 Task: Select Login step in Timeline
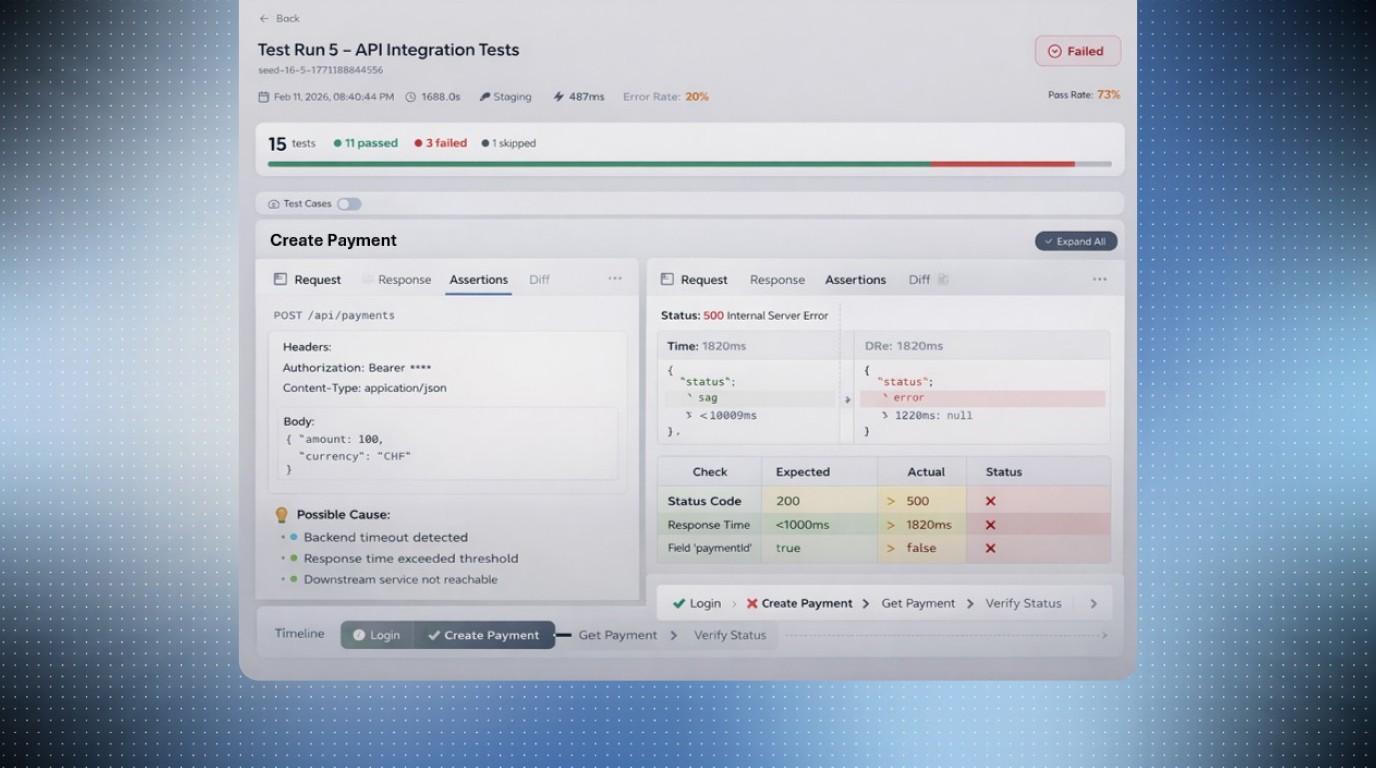pyautogui.click(x=377, y=635)
